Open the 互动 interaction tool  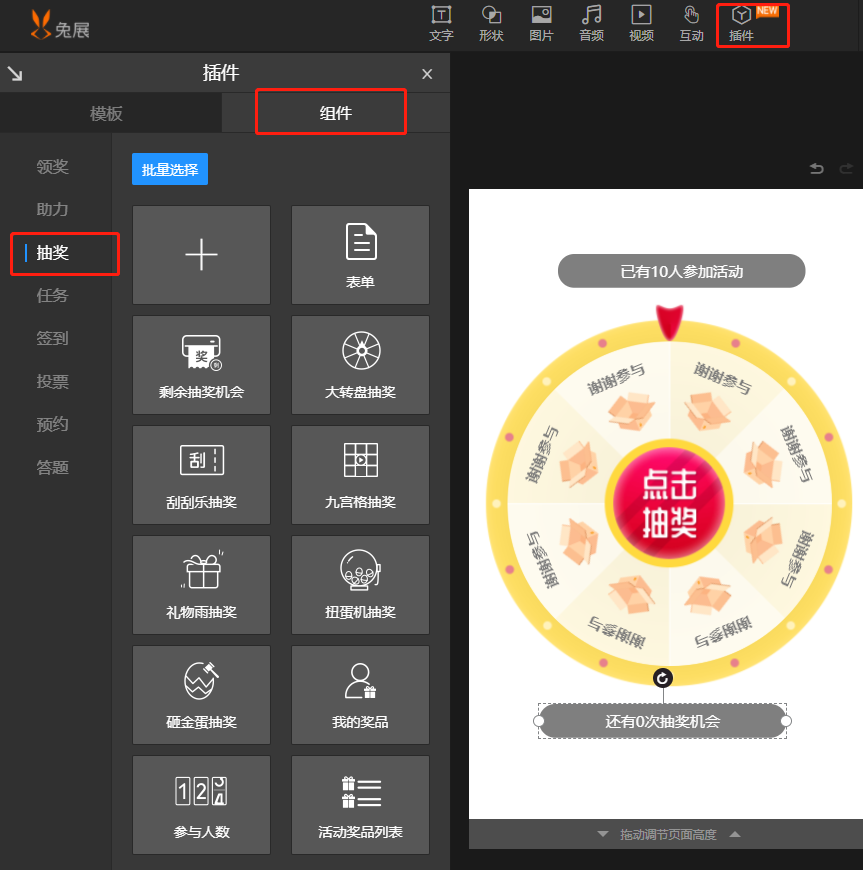[x=691, y=24]
